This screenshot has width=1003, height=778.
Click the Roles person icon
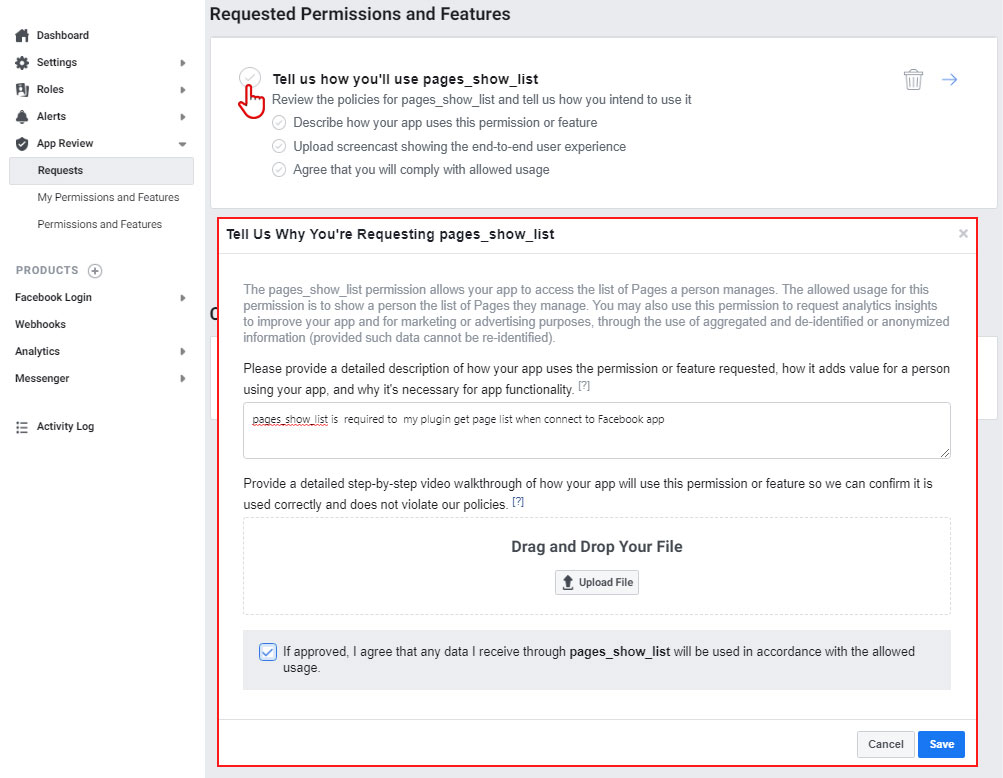22,90
